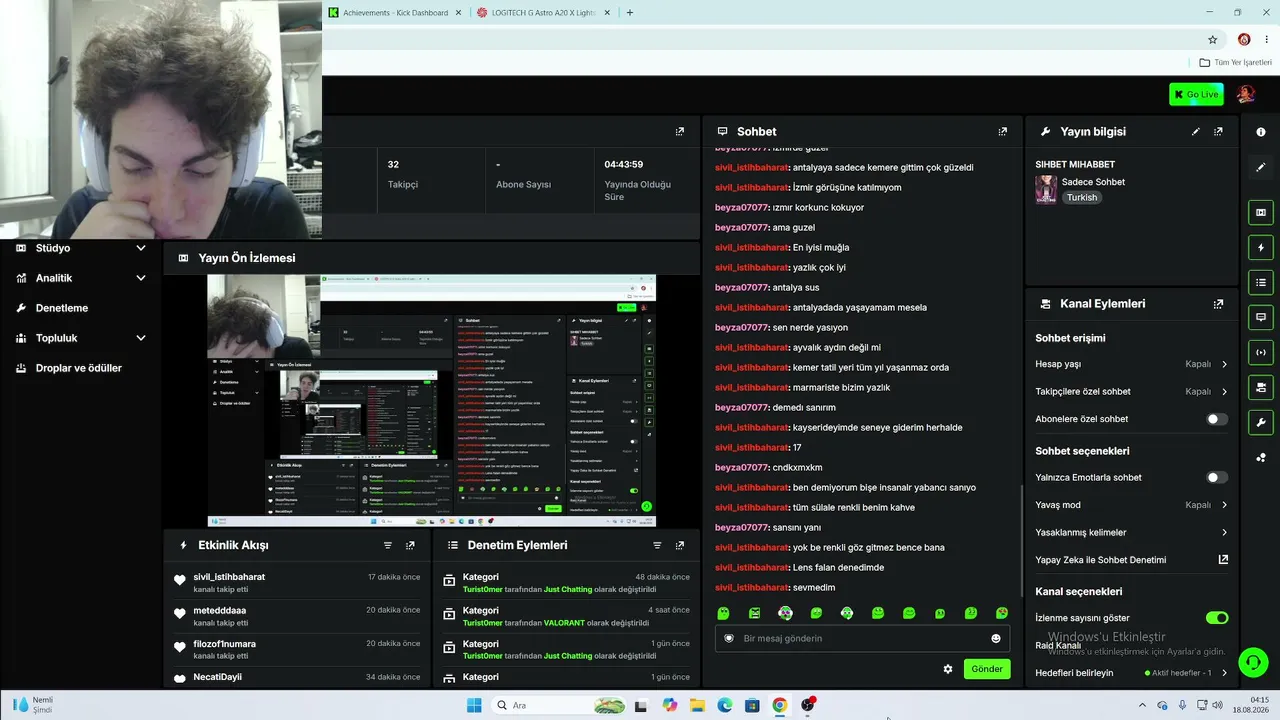The width and height of the screenshot is (1280, 720).
Task: Toggle stream info wrench icon in right sidebar
Action: pos(1261,422)
